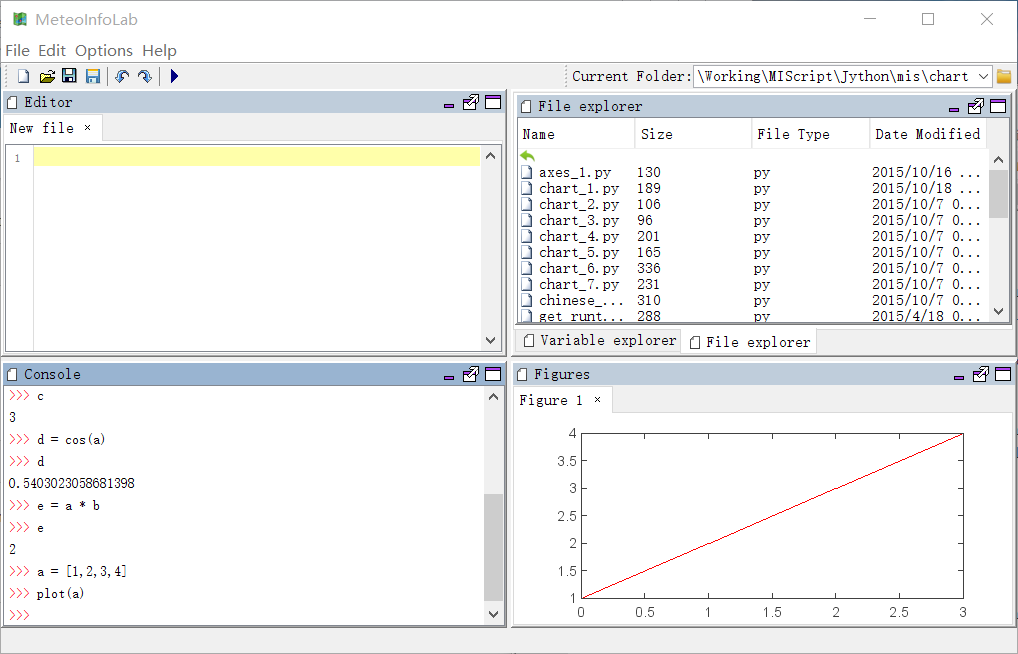This screenshot has width=1018, height=654.
Task: Close the Figure 1 tab
Action: (598, 400)
